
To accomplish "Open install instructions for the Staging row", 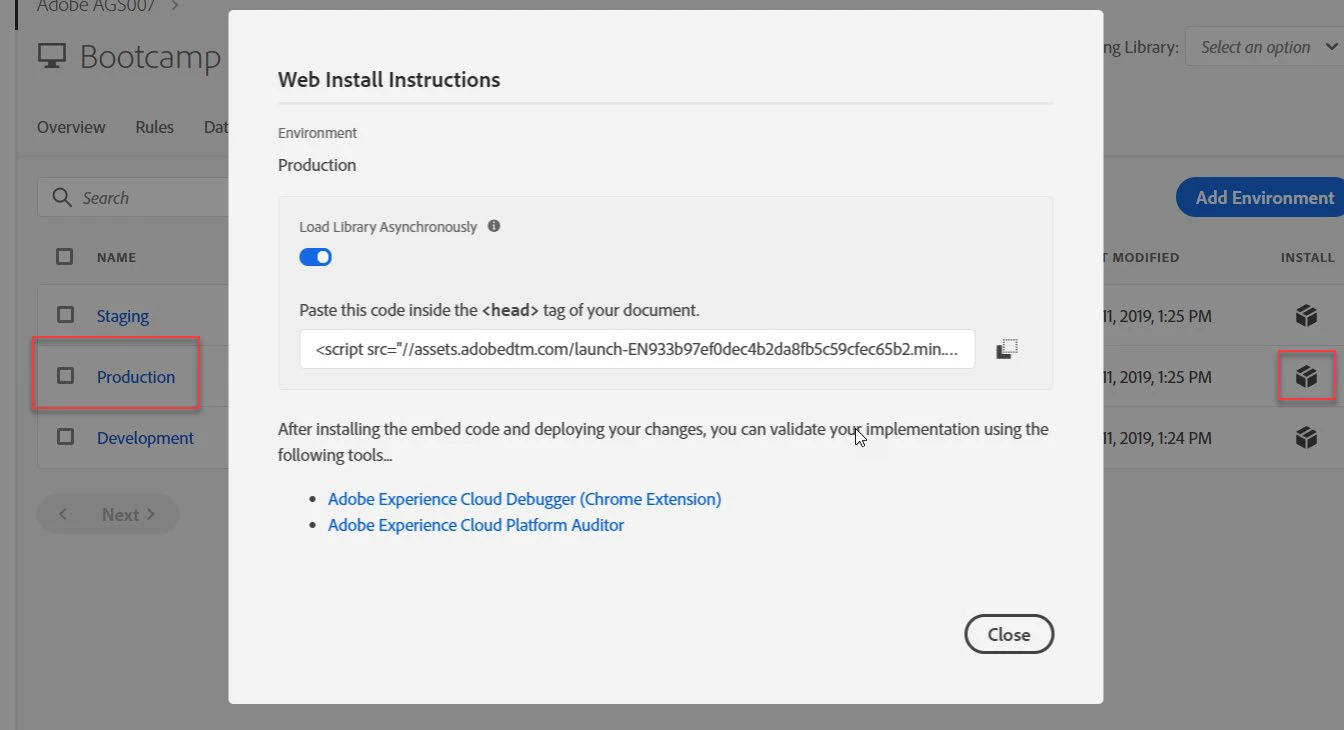I will click(1306, 316).
